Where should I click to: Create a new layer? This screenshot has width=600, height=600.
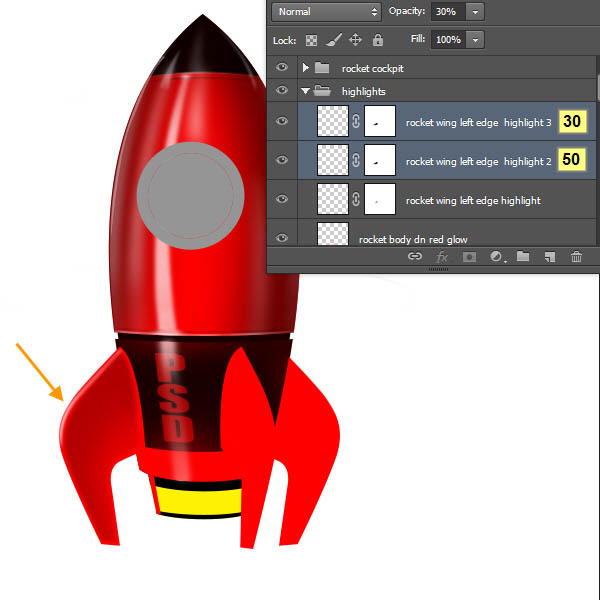(x=549, y=257)
